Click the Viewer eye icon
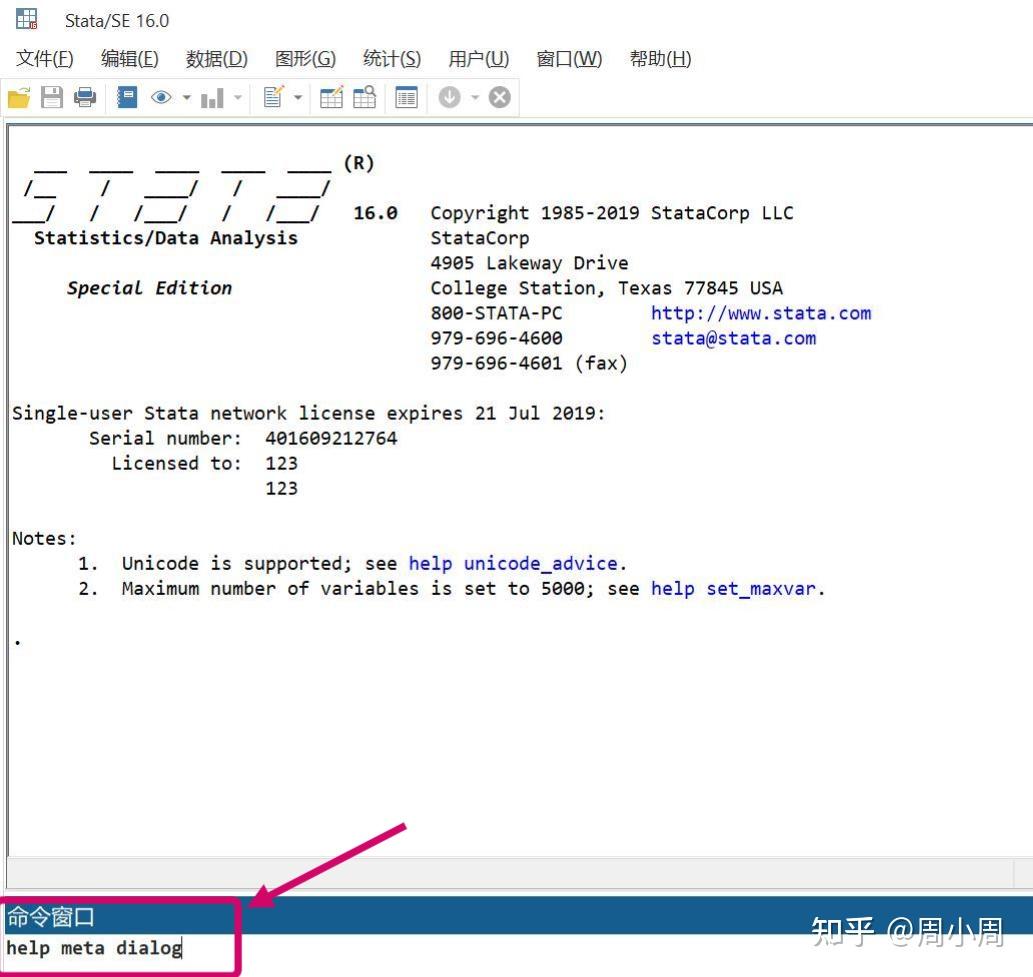The width and height of the screenshot is (1033, 977). (x=161, y=98)
